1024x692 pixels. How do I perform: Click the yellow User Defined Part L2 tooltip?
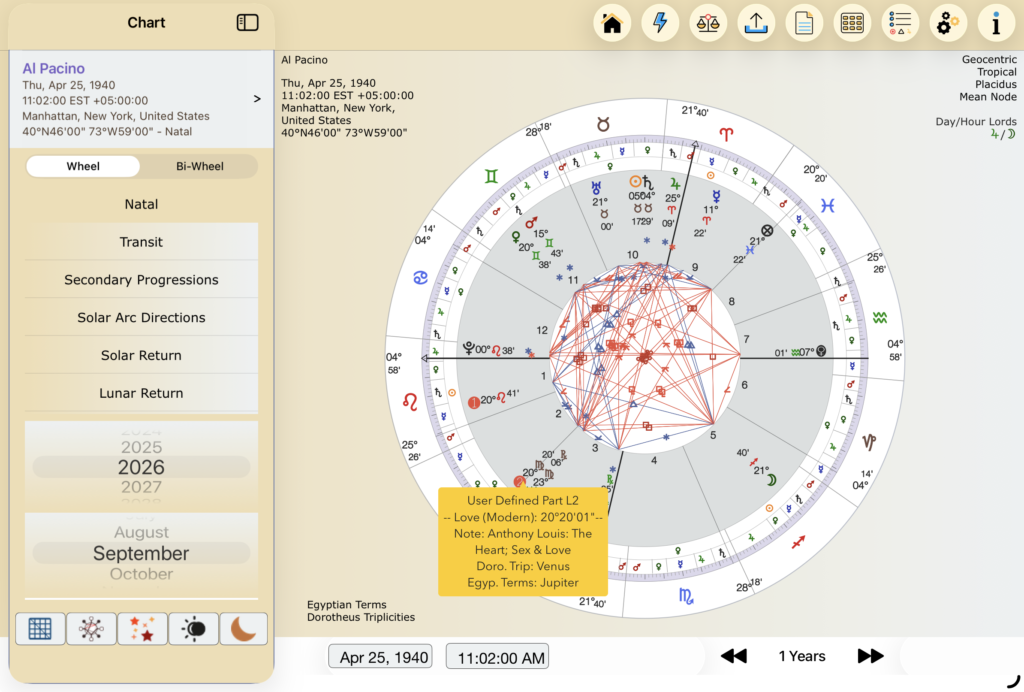(x=522, y=541)
